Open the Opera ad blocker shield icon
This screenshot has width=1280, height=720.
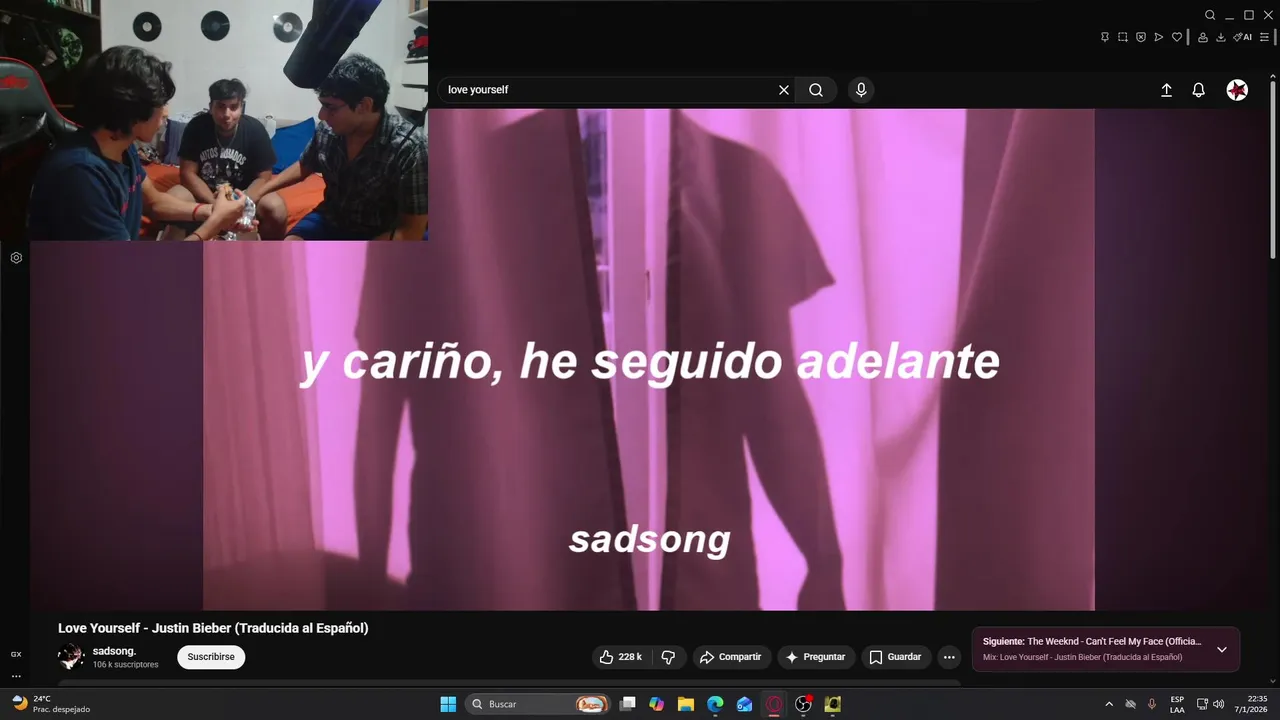click(x=1141, y=37)
